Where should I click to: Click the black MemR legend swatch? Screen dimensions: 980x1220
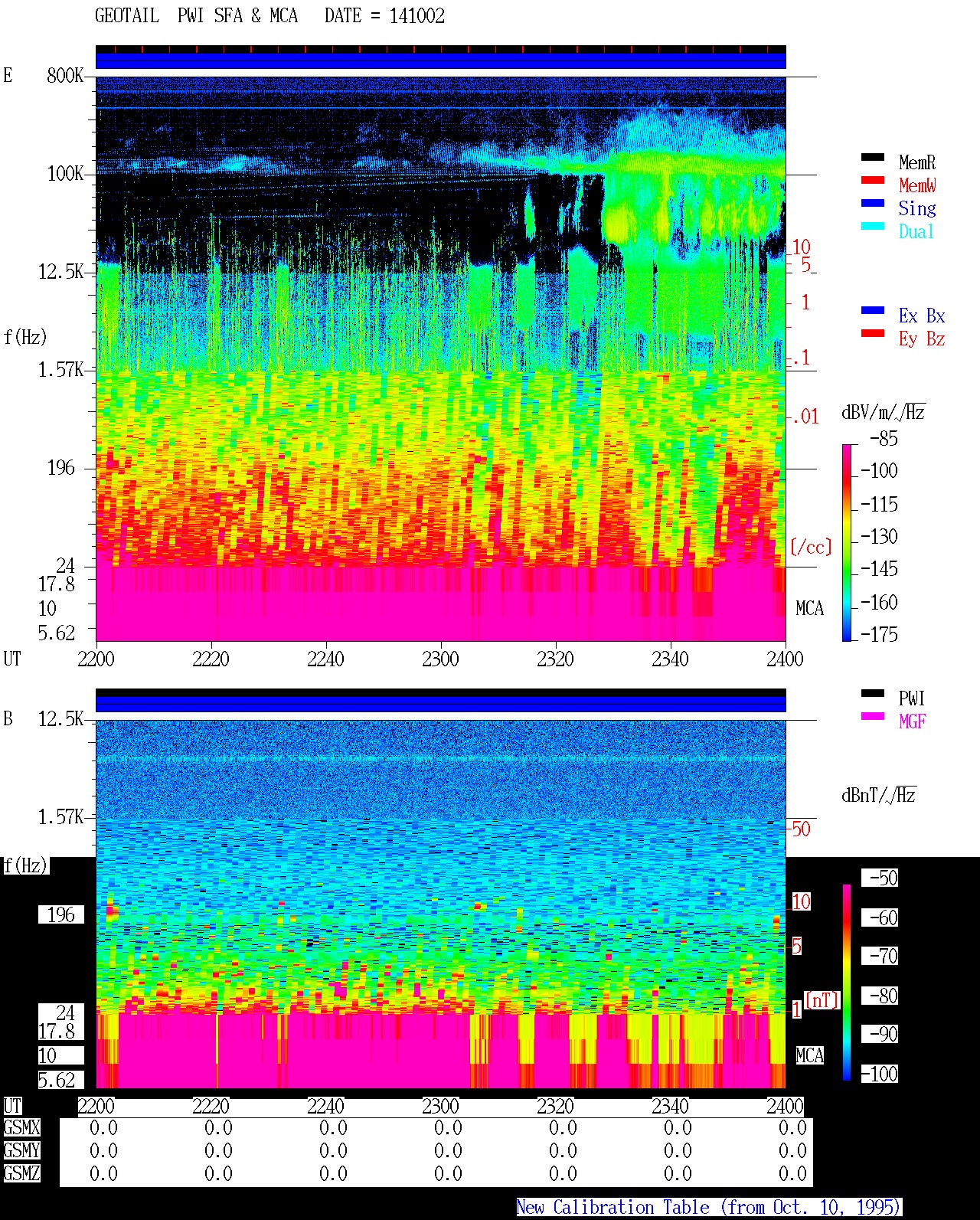(873, 158)
